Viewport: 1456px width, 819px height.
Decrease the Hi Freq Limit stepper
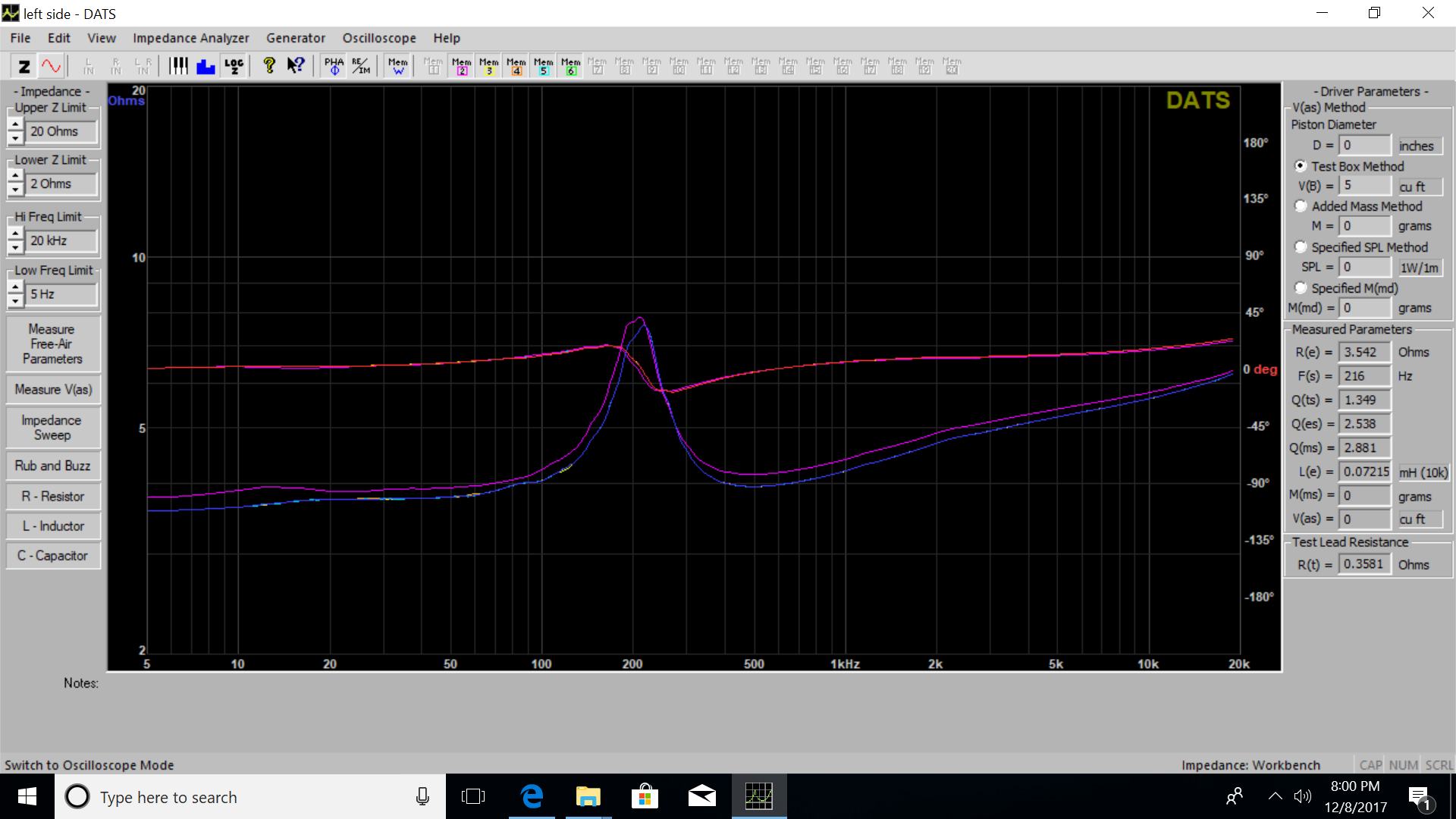[15, 247]
